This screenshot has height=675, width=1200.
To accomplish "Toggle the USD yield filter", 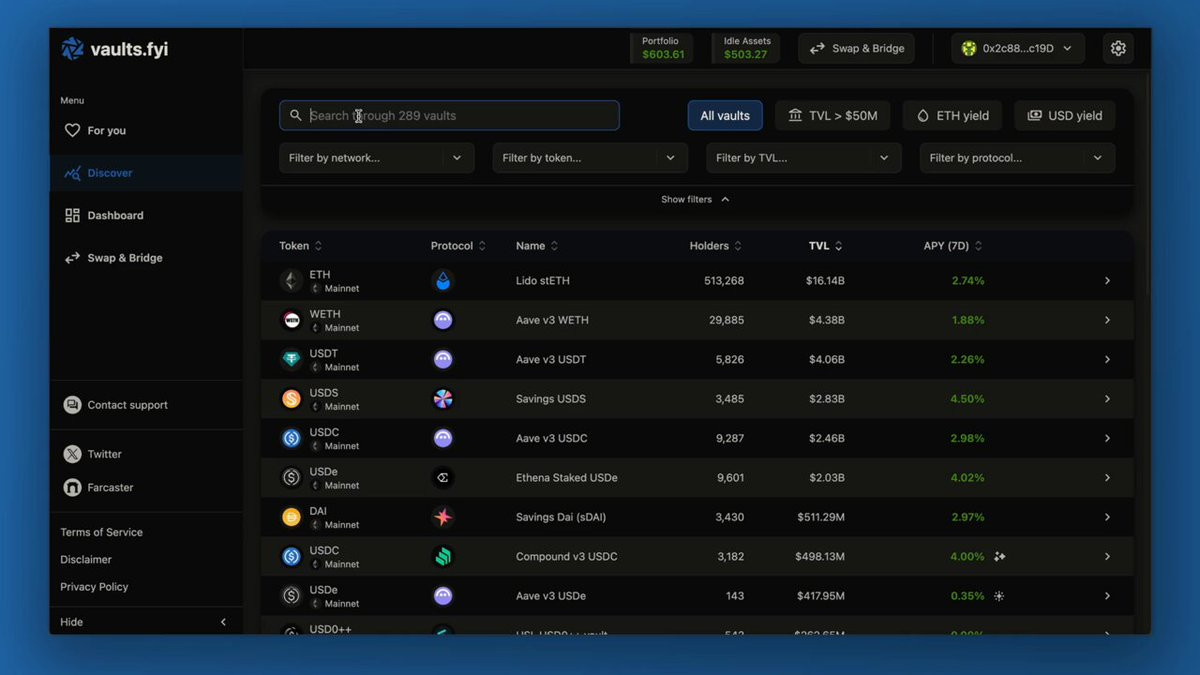I will pyautogui.click(x=1064, y=115).
